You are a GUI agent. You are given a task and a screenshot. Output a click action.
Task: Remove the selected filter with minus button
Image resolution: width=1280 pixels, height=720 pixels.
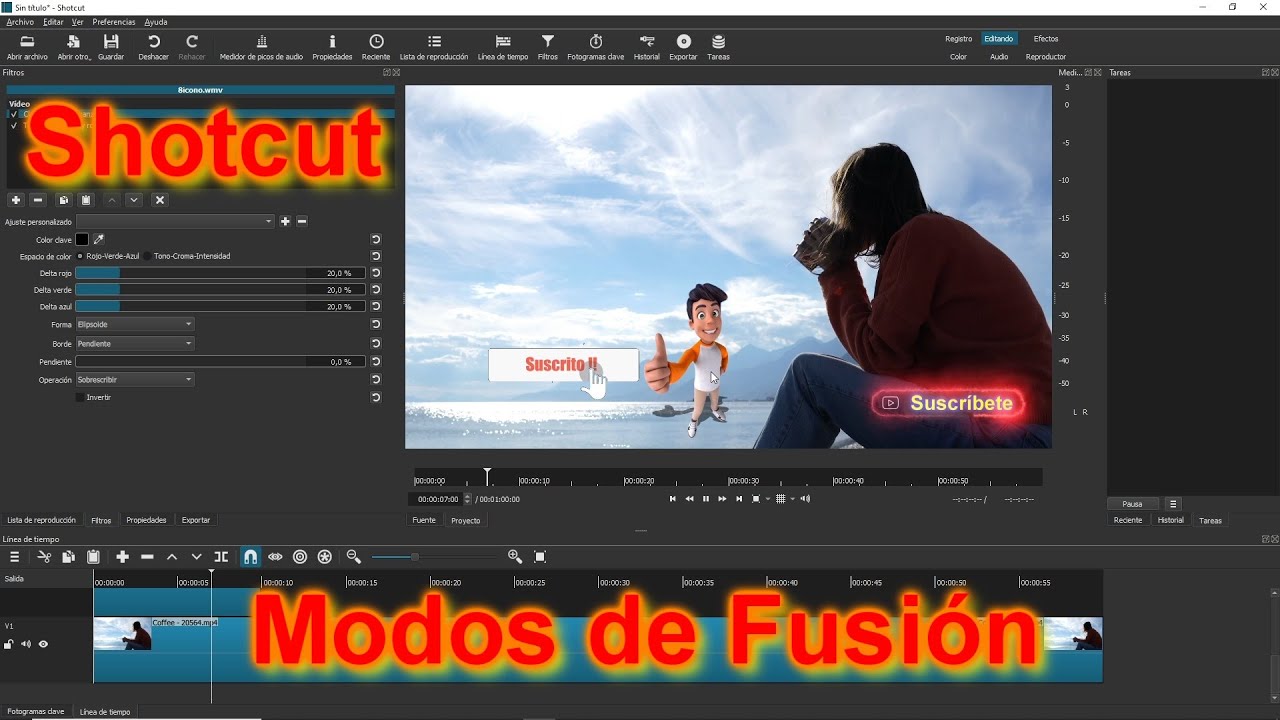[x=38, y=200]
